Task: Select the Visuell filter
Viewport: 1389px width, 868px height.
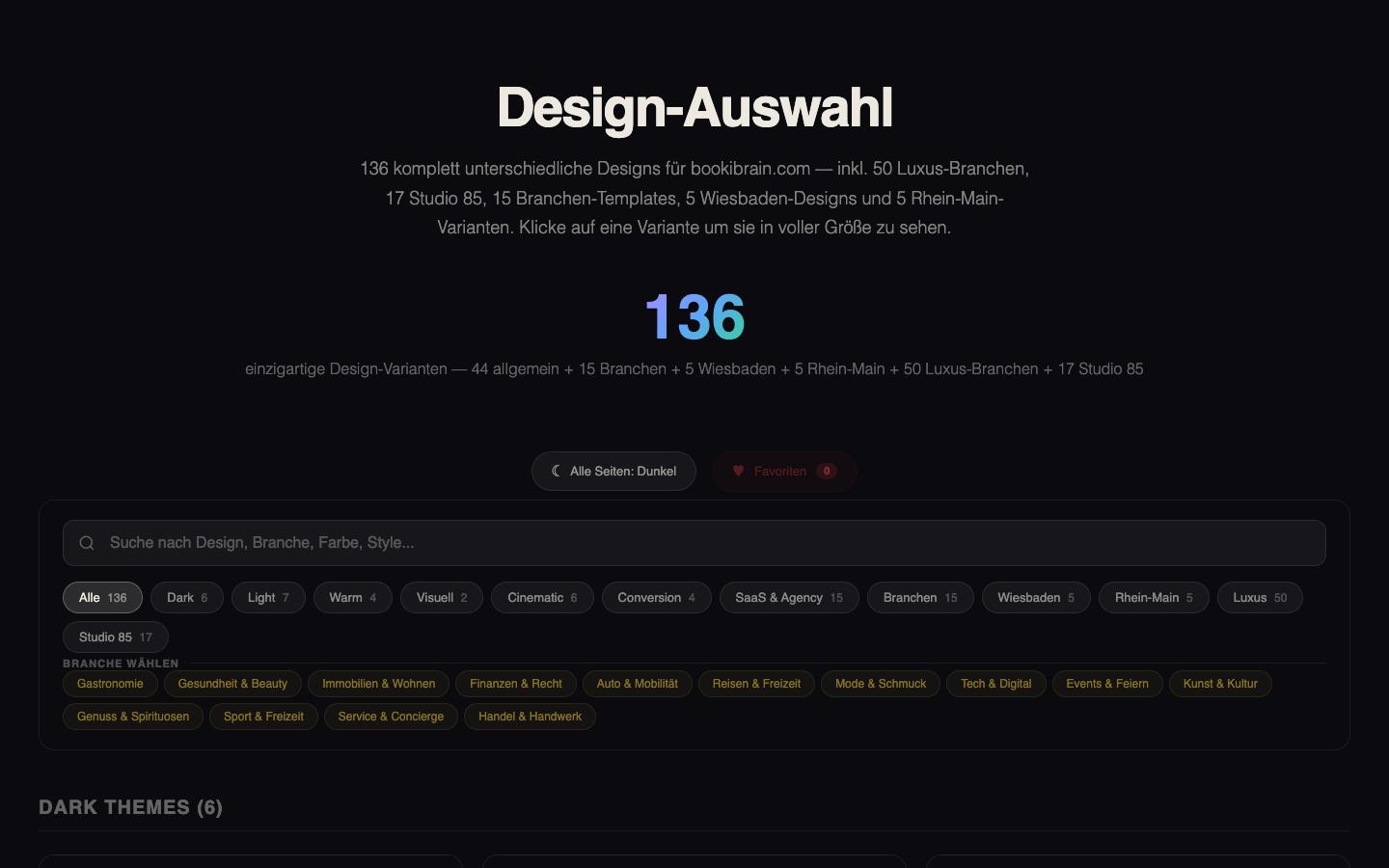Action: click(442, 598)
